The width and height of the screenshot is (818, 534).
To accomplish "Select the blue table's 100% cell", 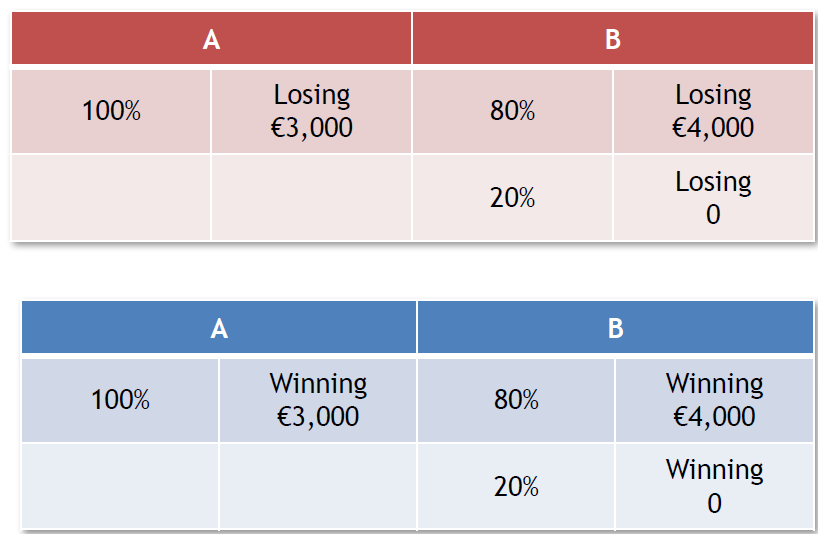I will [120, 400].
